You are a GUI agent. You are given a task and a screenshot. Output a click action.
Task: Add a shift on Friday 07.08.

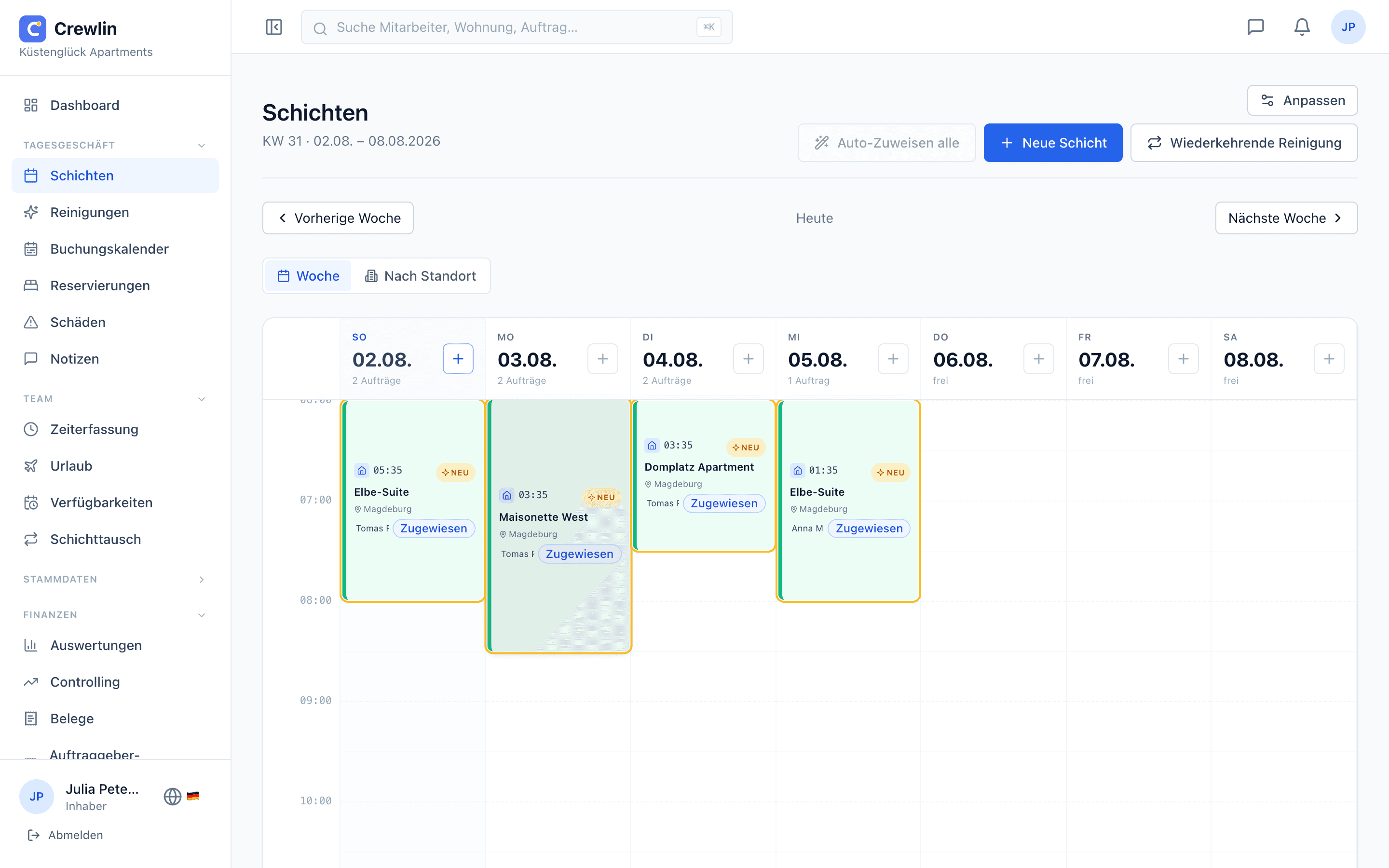pyautogui.click(x=1184, y=359)
